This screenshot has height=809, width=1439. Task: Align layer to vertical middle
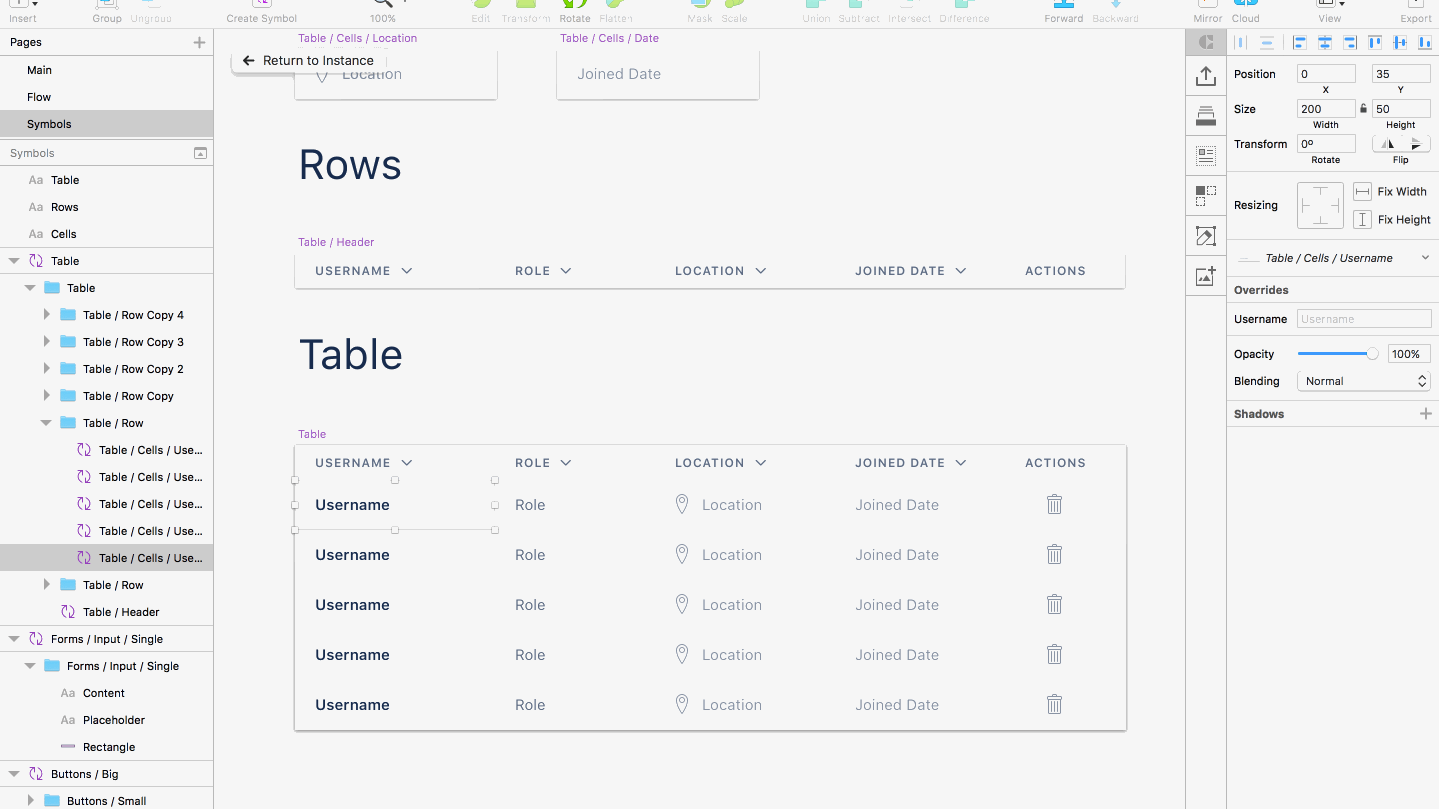pos(1400,42)
